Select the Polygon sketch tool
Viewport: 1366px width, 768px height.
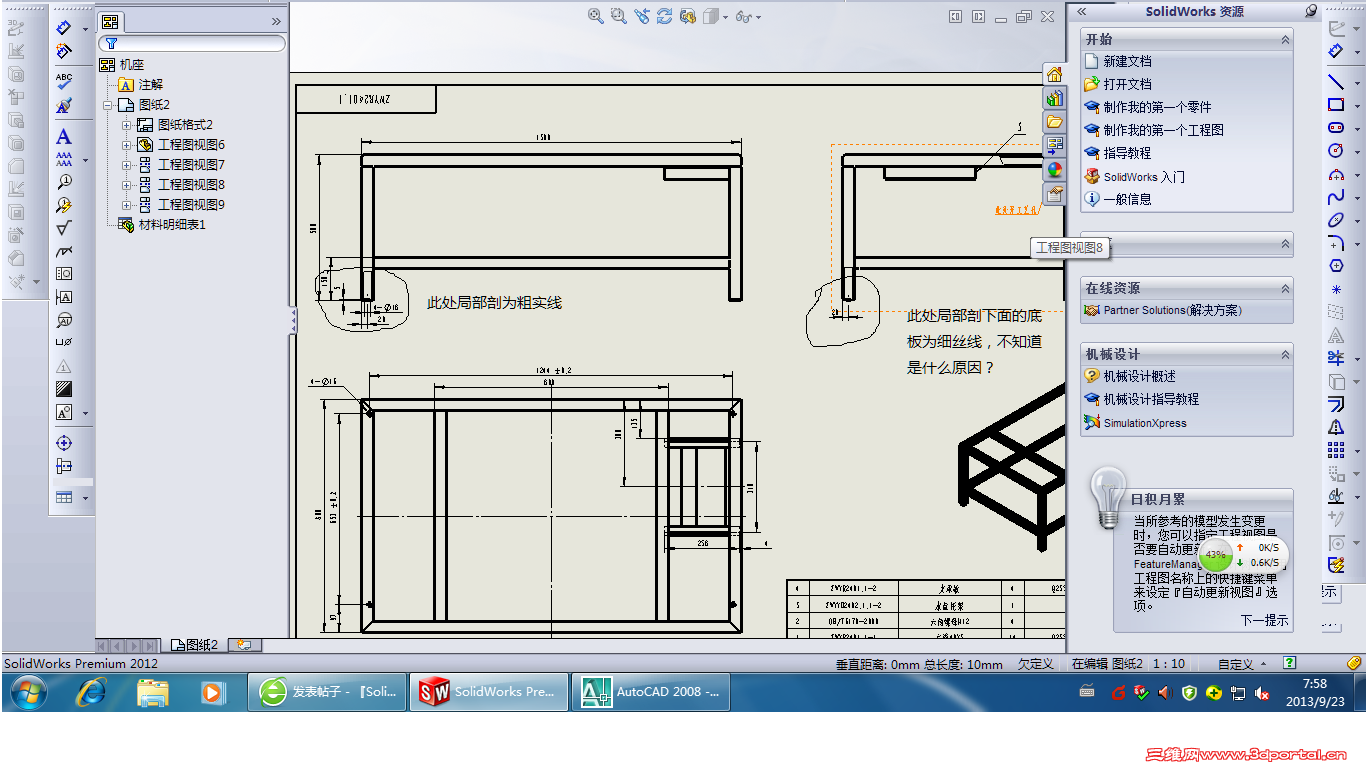[x=1336, y=266]
